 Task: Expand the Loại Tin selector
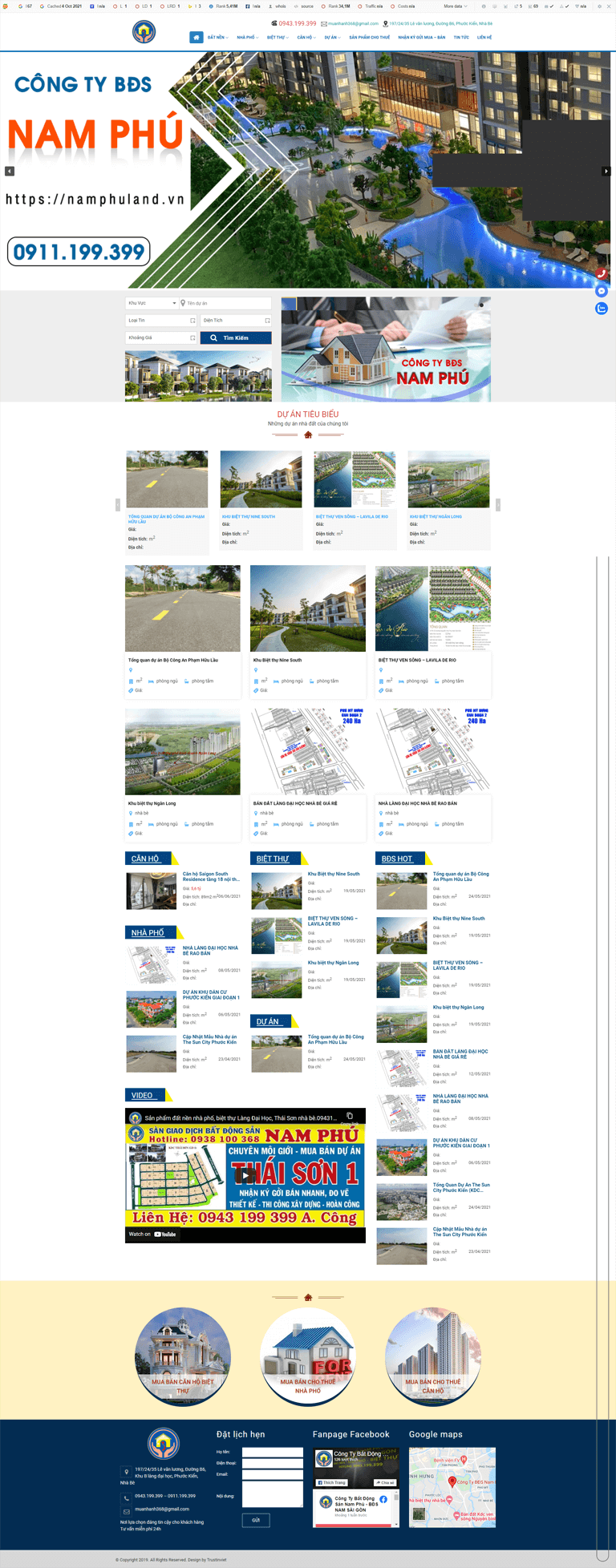(x=161, y=320)
